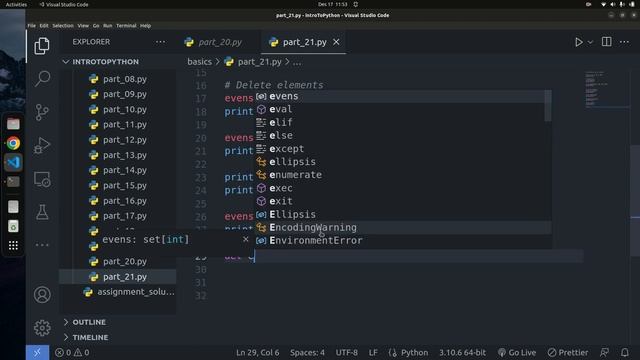Expand the TIMELINE section
Screen dimensions: 640x360
click(x=118, y=338)
